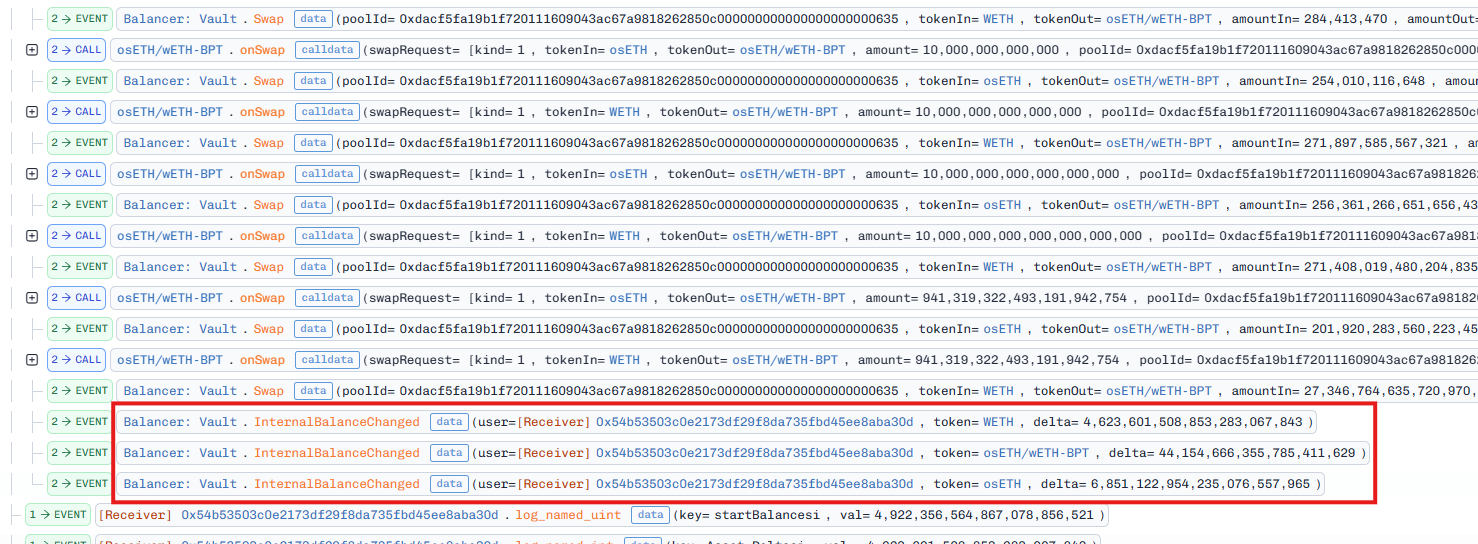Open data tag of Swap event amountIn 254,010,116,648

(x=313, y=81)
